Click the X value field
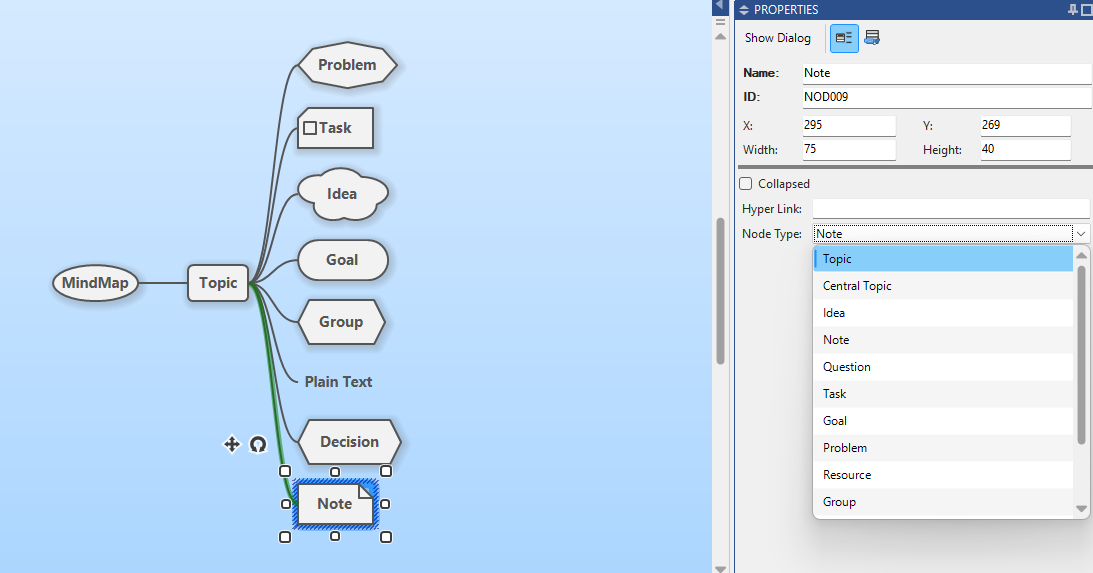 pyautogui.click(x=849, y=125)
